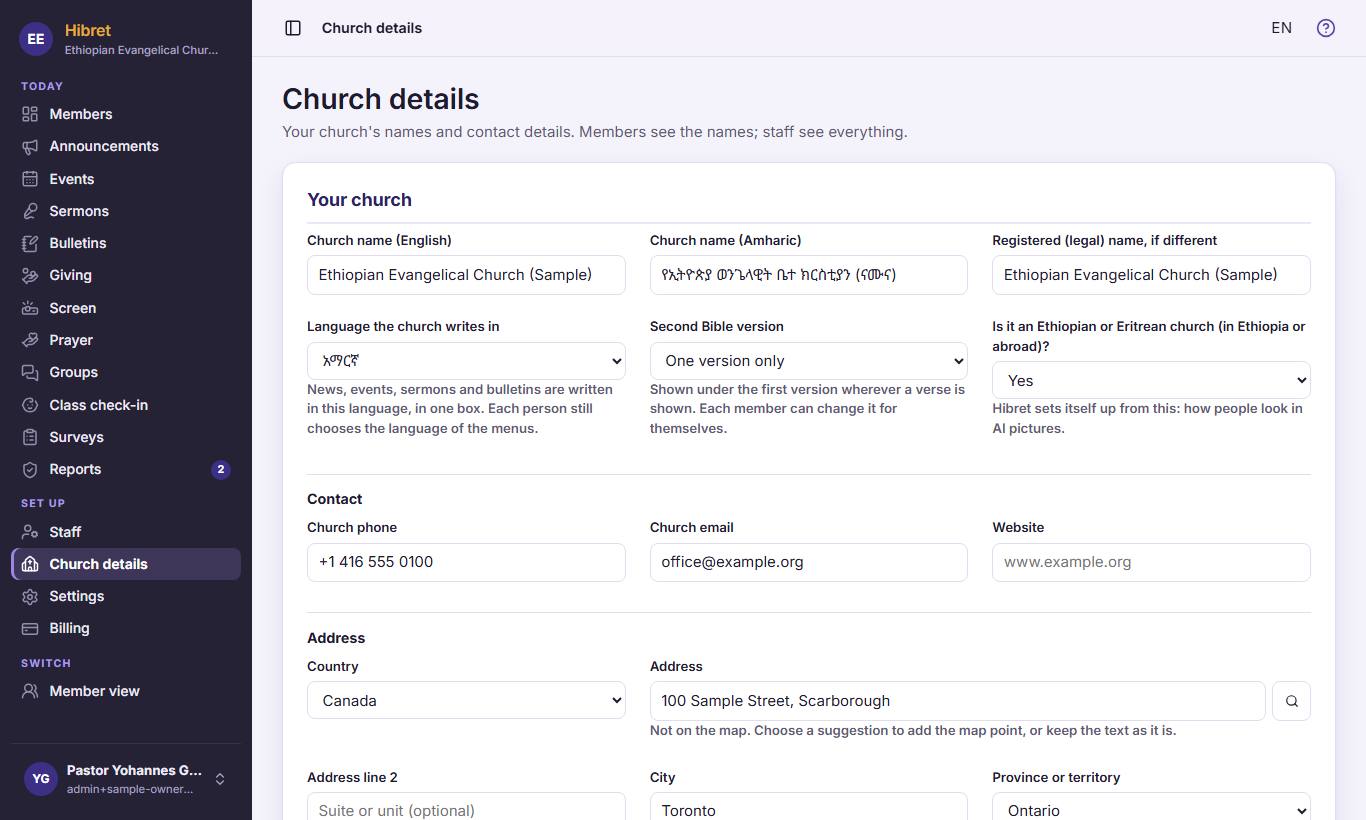This screenshot has height=820, width=1366.
Task: Open the Events sidebar item
Action: coord(126,179)
